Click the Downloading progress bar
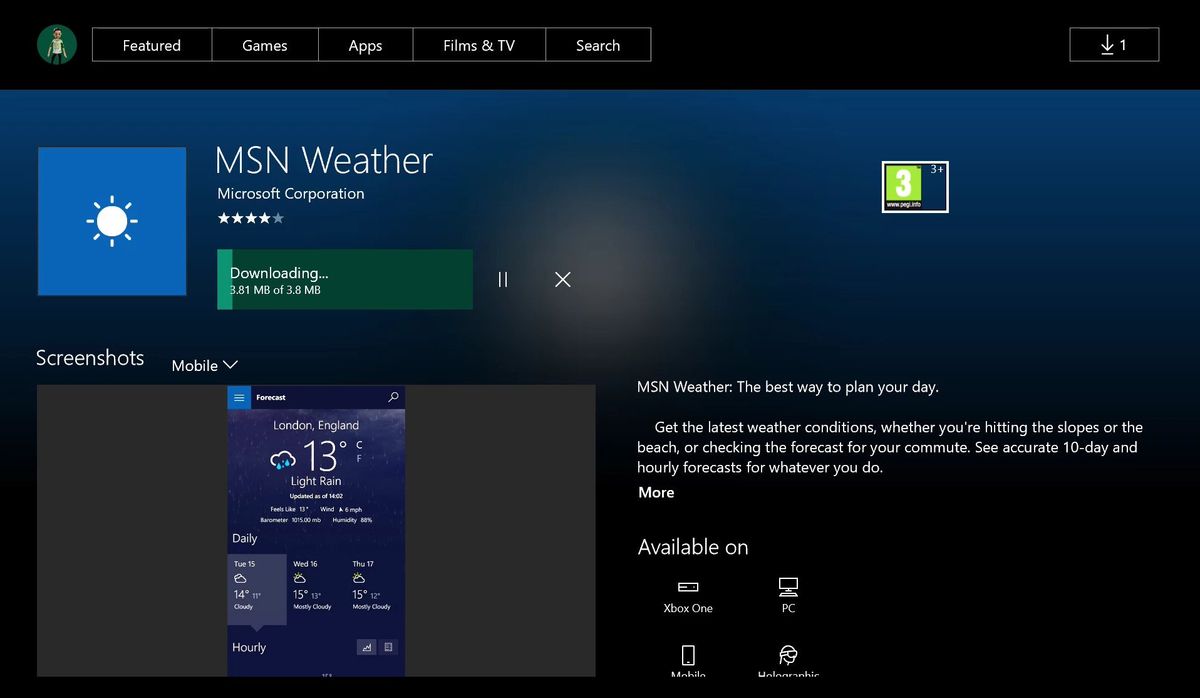Screen dimensions: 1200x698 [x=345, y=279]
